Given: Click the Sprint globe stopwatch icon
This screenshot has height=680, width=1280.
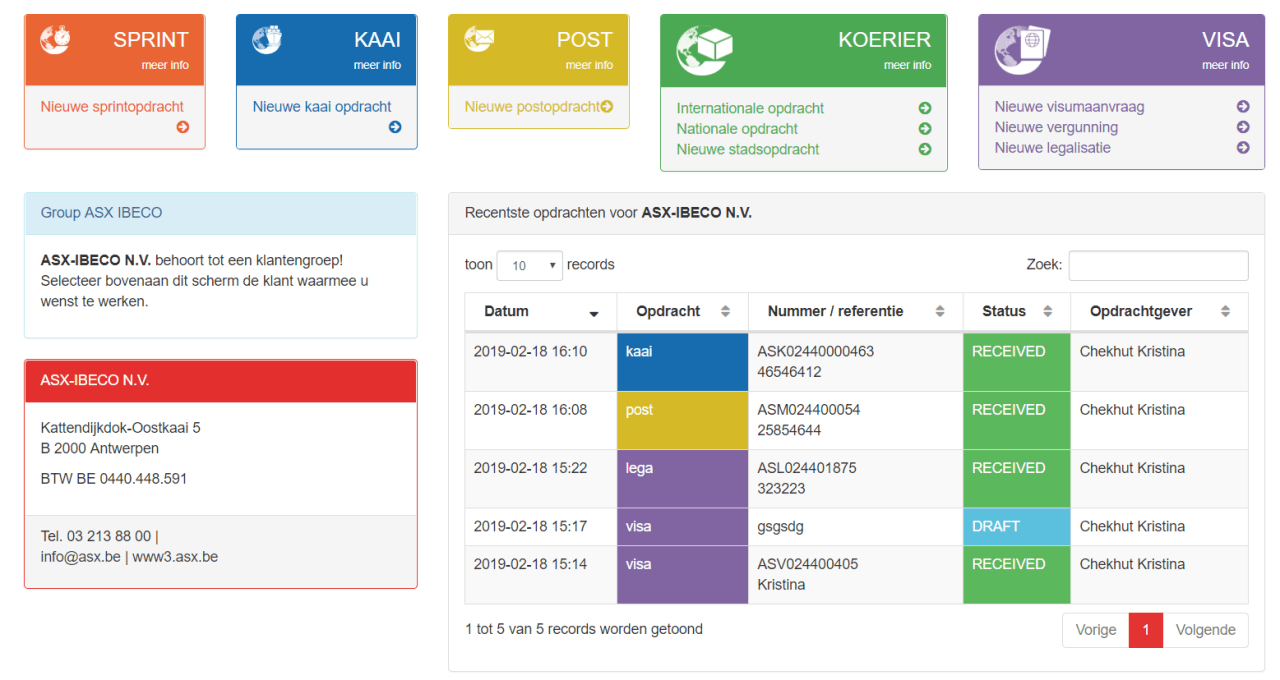Looking at the screenshot, I should tap(56, 40).
